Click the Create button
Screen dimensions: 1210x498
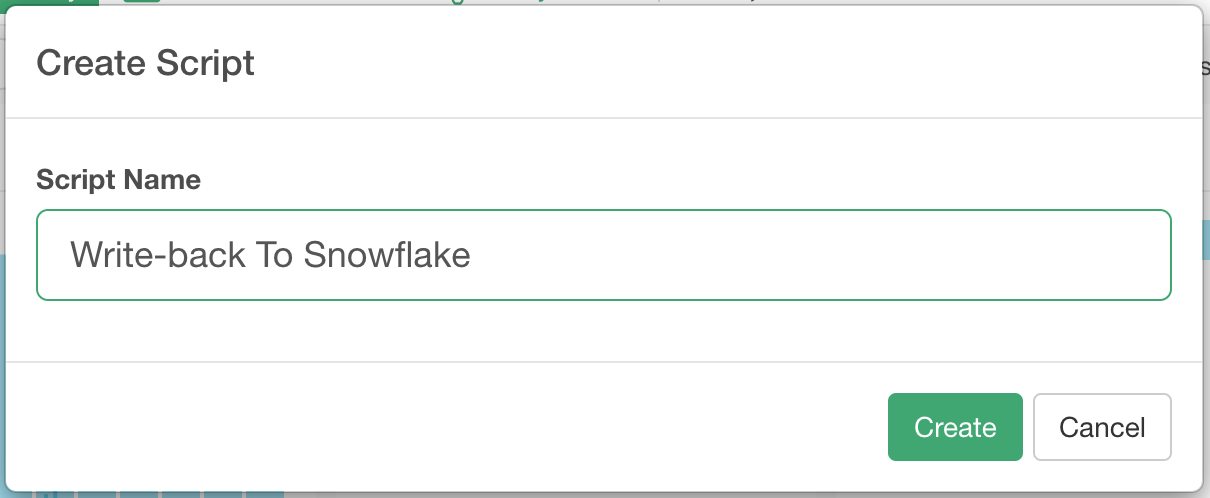(x=955, y=427)
